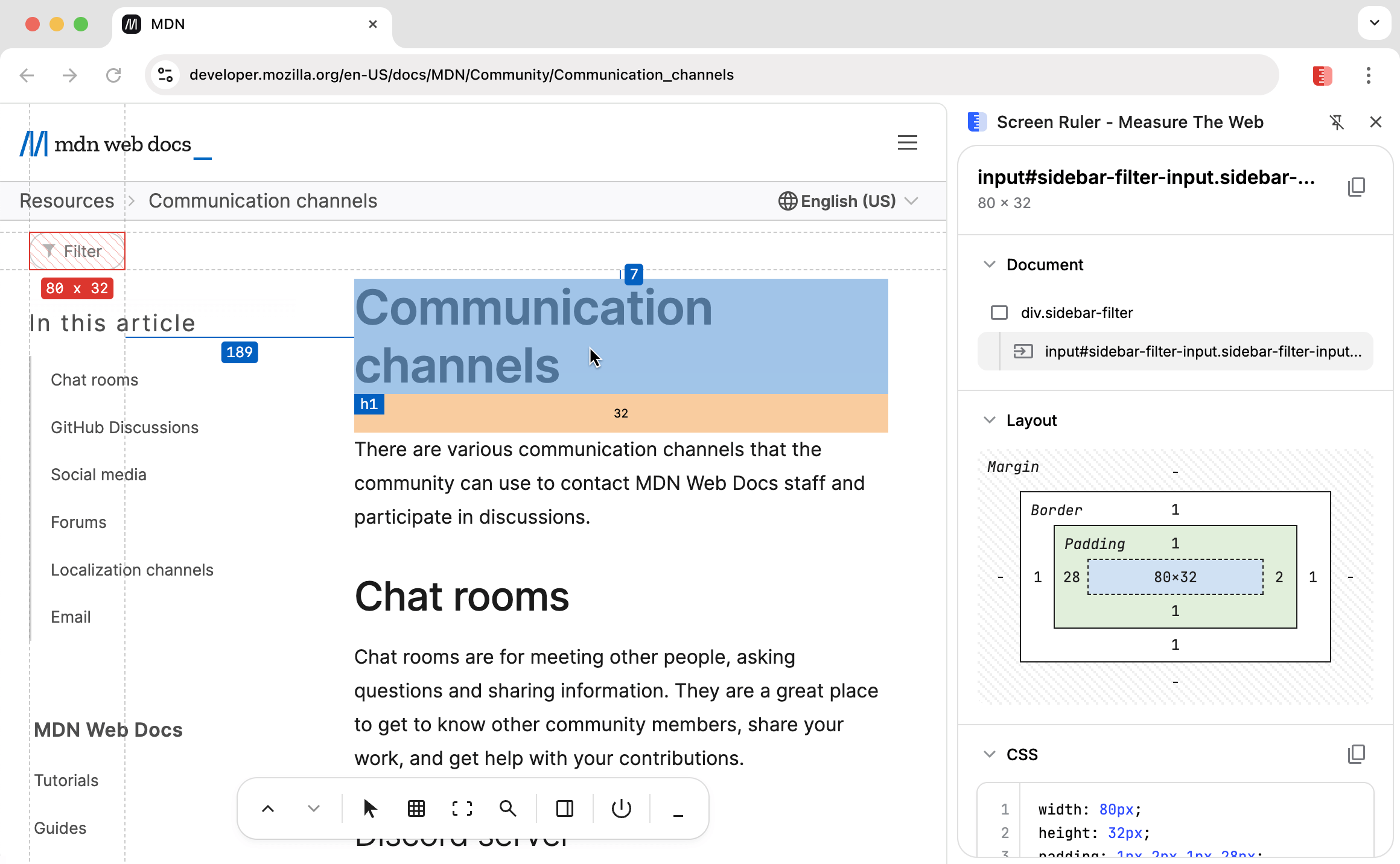This screenshot has width=1400, height=864.
Task: Jump to Localization channels section
Action: [132, 570]
